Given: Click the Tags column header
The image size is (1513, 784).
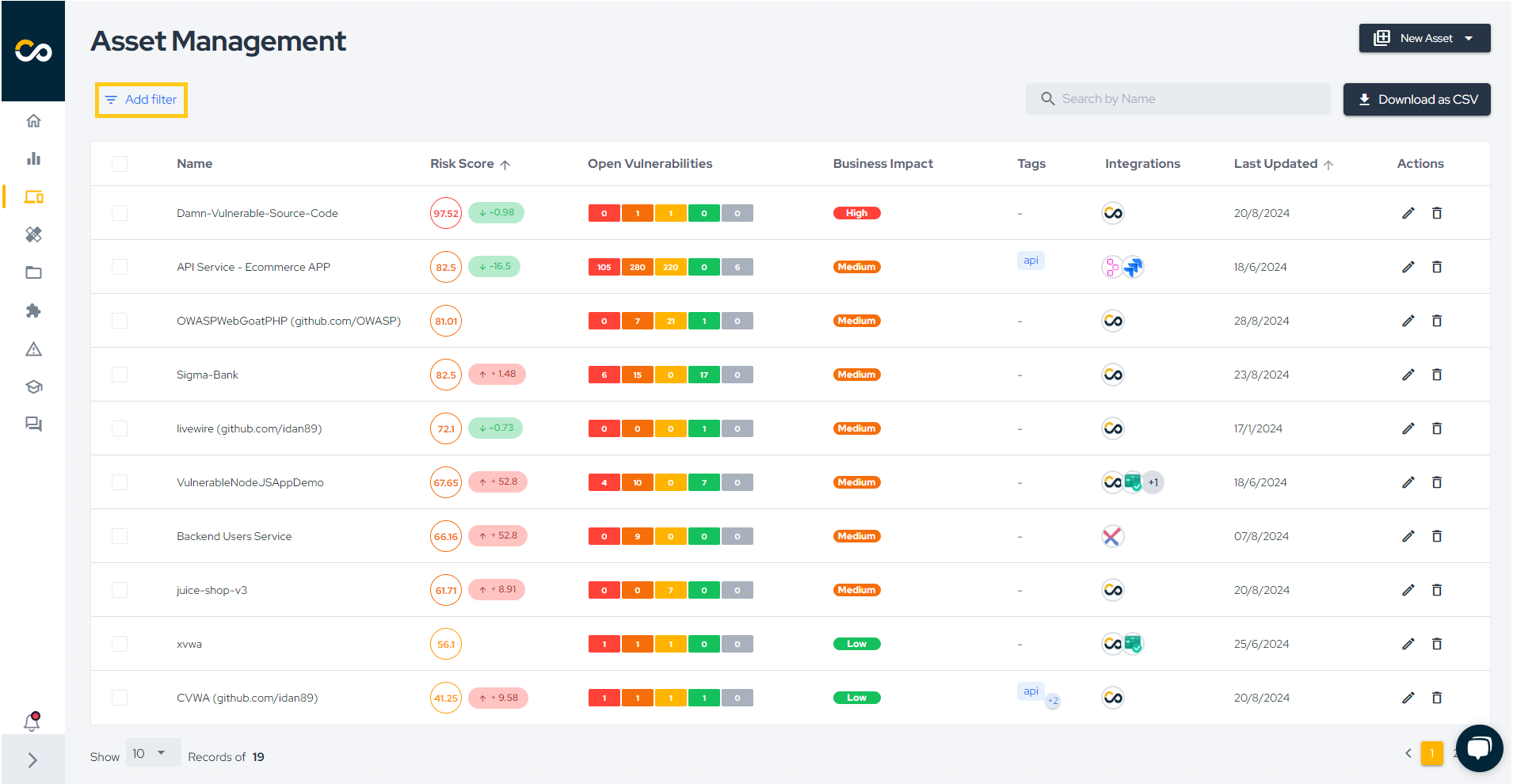Looking at the screenshot, I should click(x=1031, y=164).
